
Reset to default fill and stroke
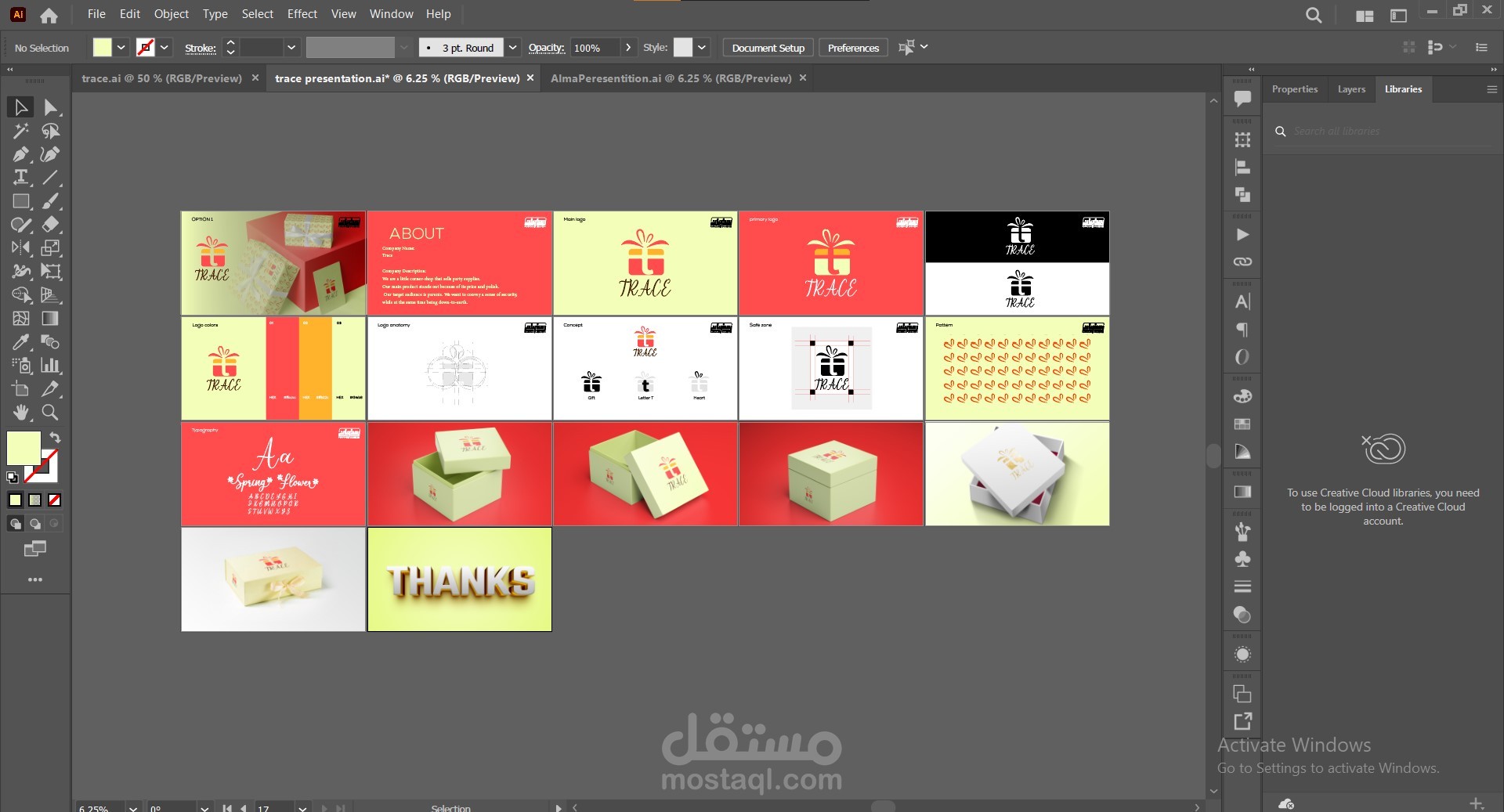13,477
